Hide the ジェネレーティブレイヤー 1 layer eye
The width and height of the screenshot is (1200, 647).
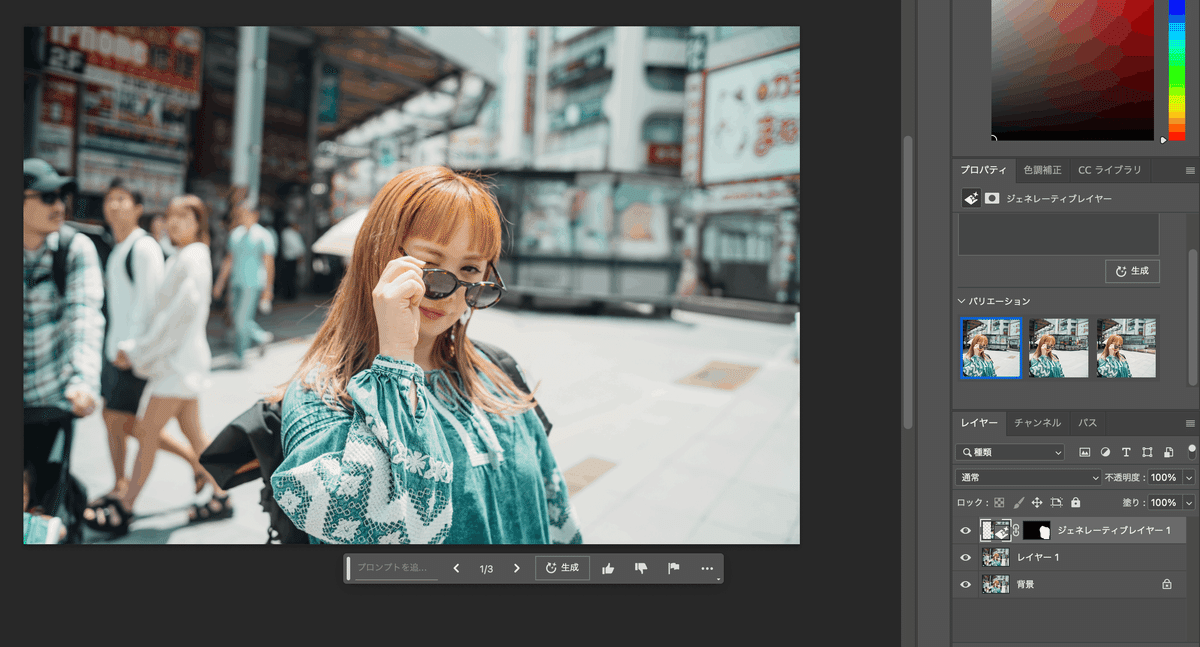(965, 530)
